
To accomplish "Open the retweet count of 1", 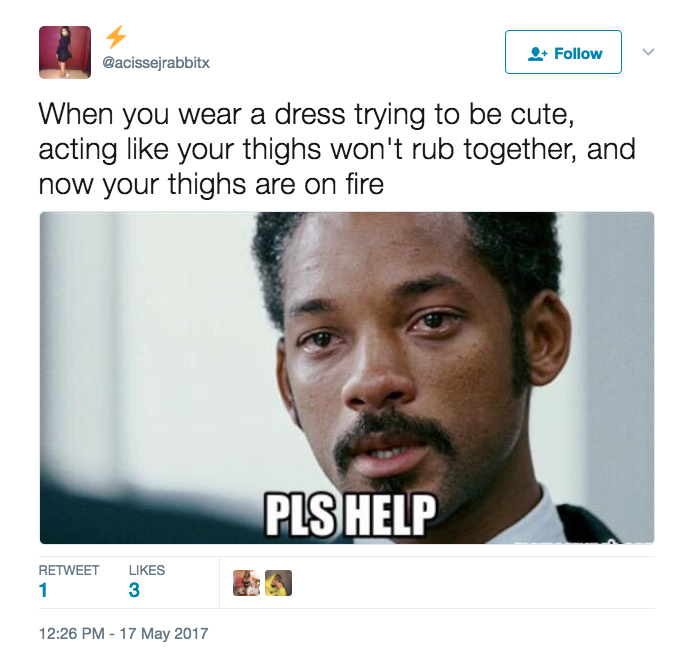I will 43,590.
